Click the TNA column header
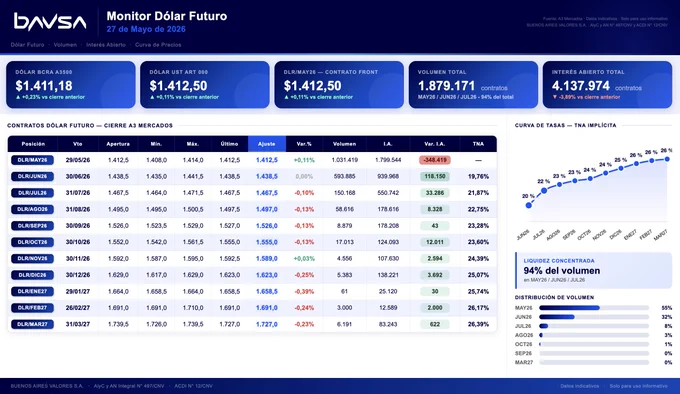Screen dimensions: 680x394 tap(478, 144)
